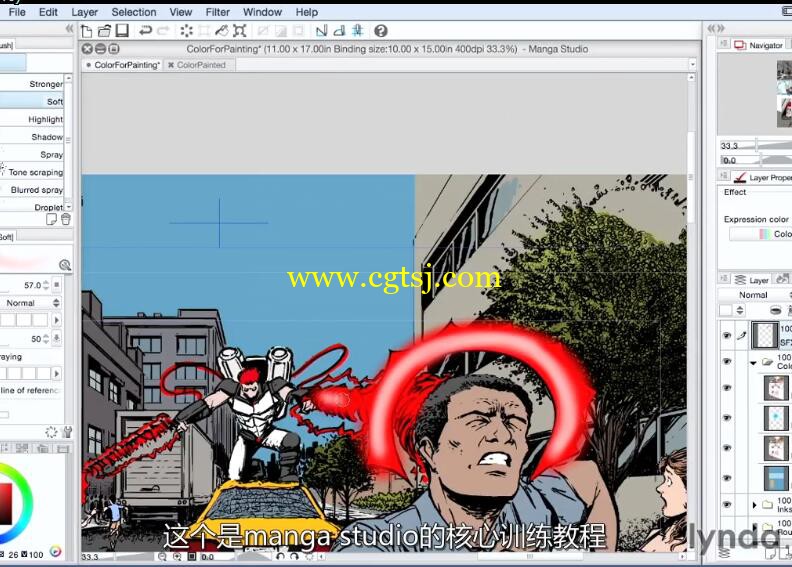The height and width of the screenshot is (567, 792).
Task: Click the Fill bucket toolbar icon
Action: [x=221, y=31]
